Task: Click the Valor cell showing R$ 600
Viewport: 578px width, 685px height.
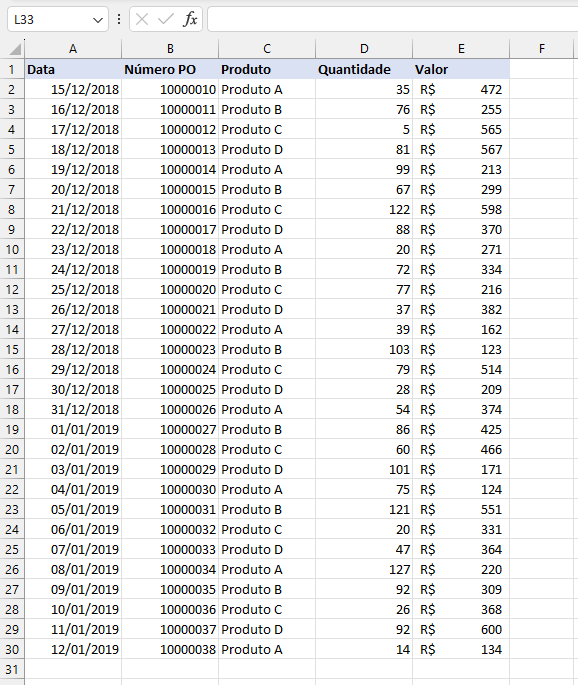Action: pyautogui.click(x=461, y=629)
